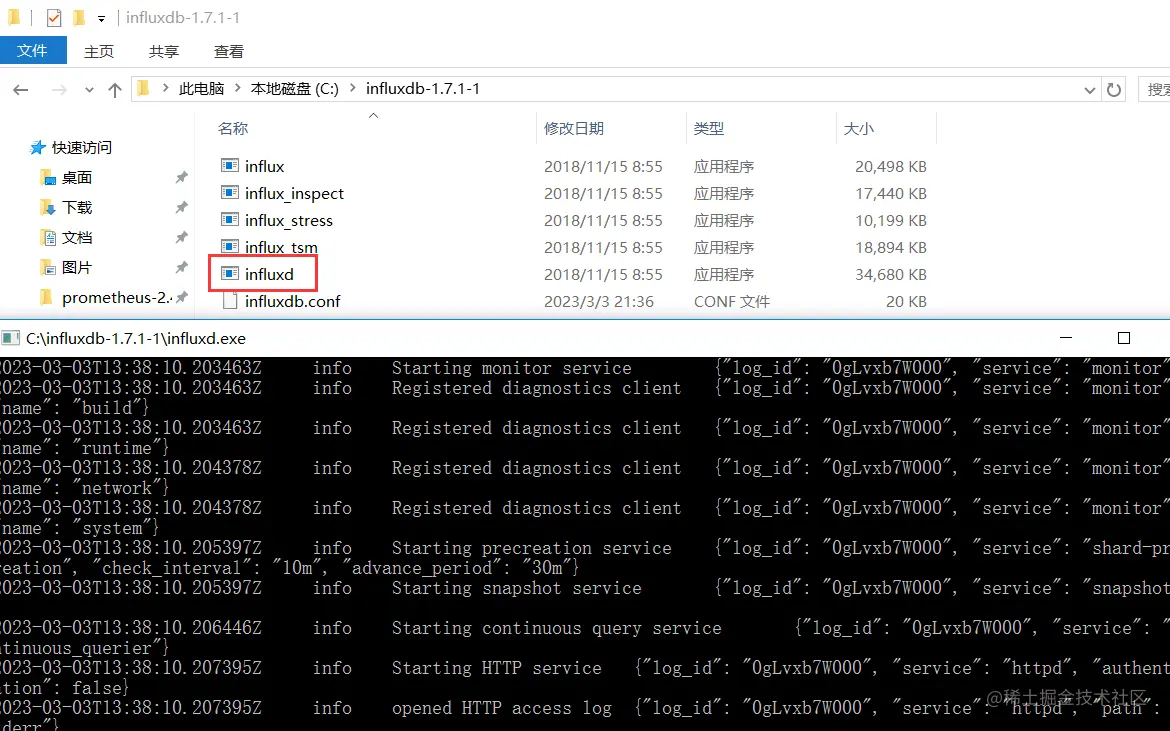Click the folder icon in address bar
This screenshot has width=1170, height=731.
click(143, 89)
